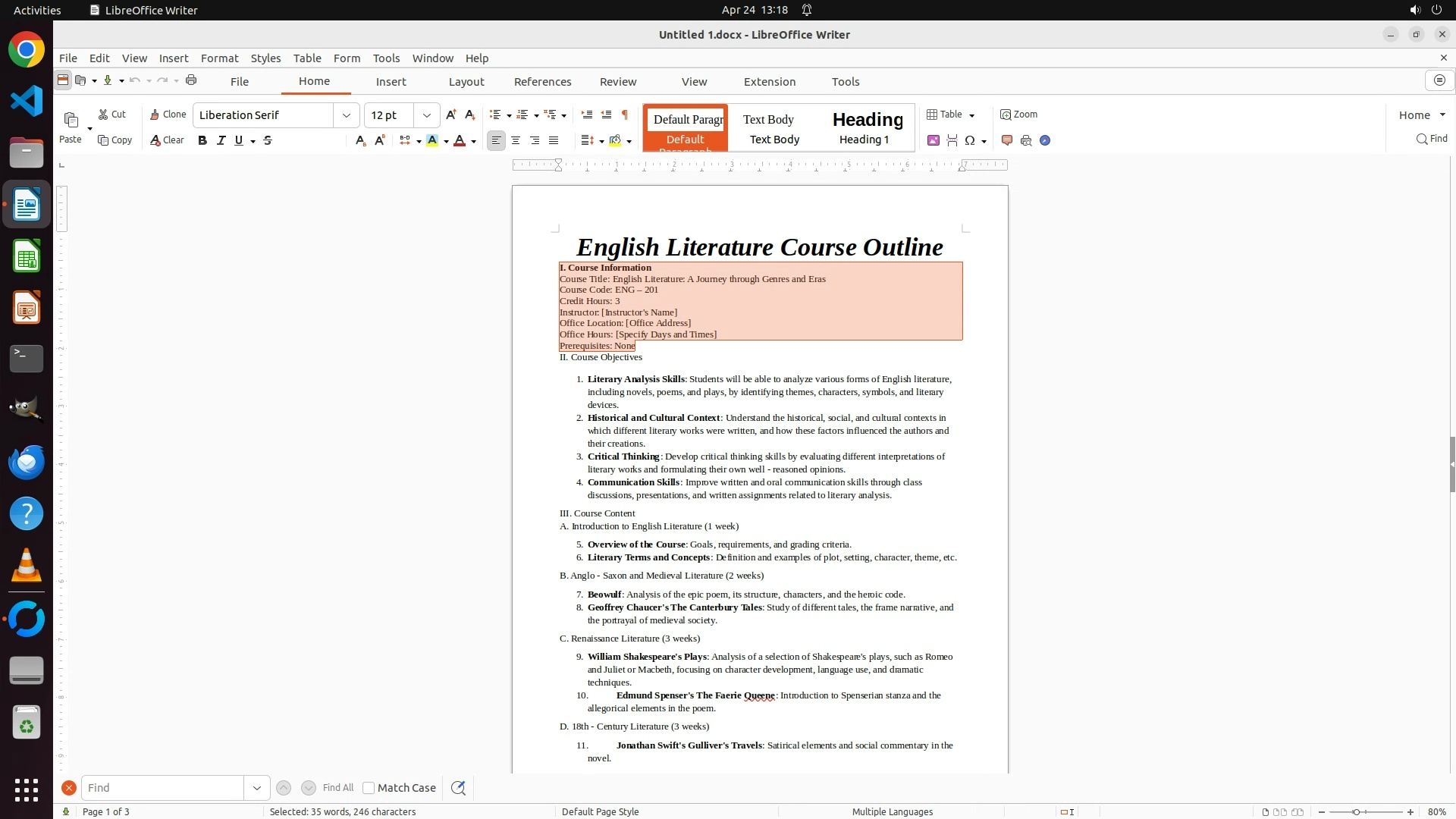The width and height of the screenshot is (1456, 819).
Task: Apply strikethrough to text
Action: 268,140
